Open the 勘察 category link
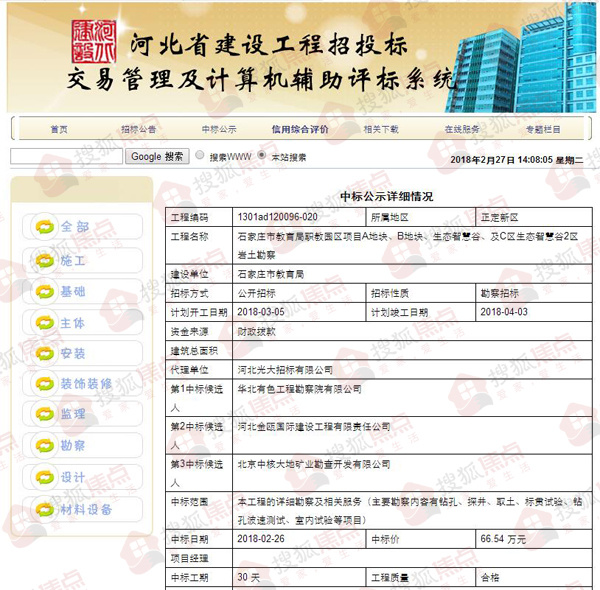This screenshot has width=600, height=590. [73, 446]
